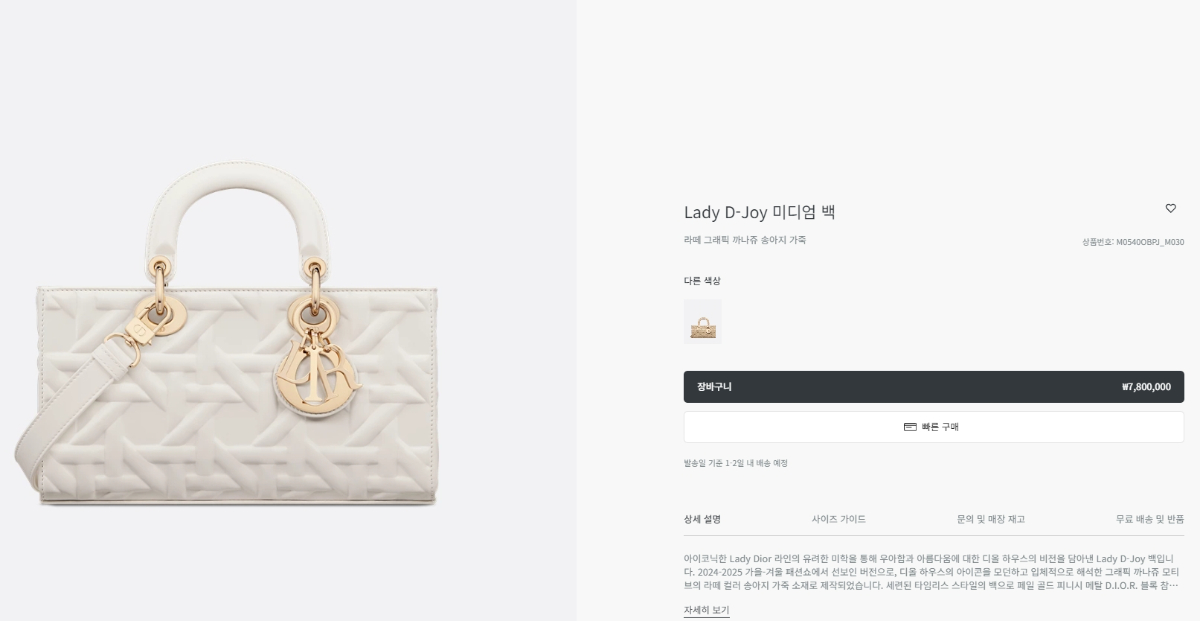Switch to the 상세 설명 tab
The height and width of the screenshot is (621, 1200).
702,519
